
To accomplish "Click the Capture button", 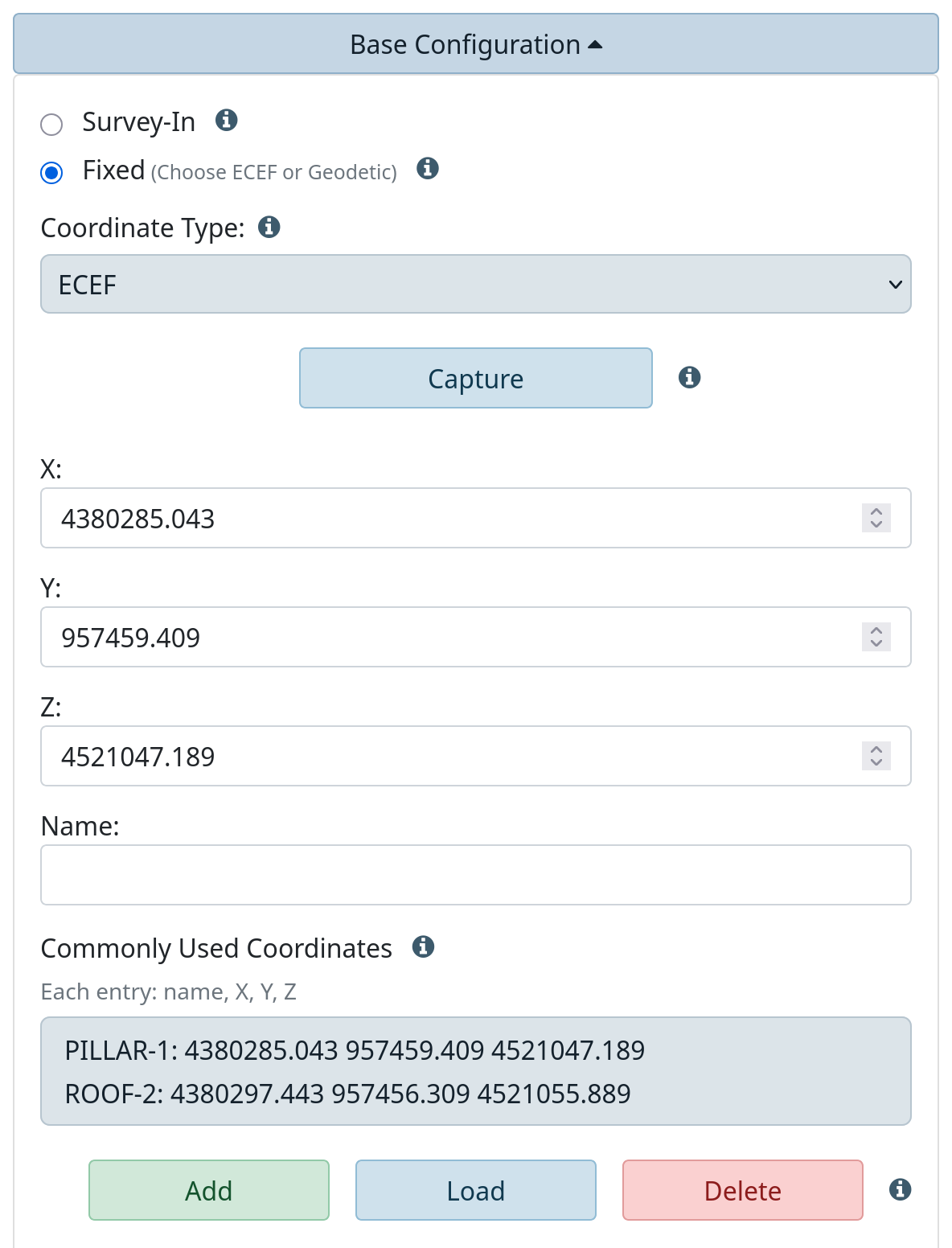I will (x=476, y=378).
